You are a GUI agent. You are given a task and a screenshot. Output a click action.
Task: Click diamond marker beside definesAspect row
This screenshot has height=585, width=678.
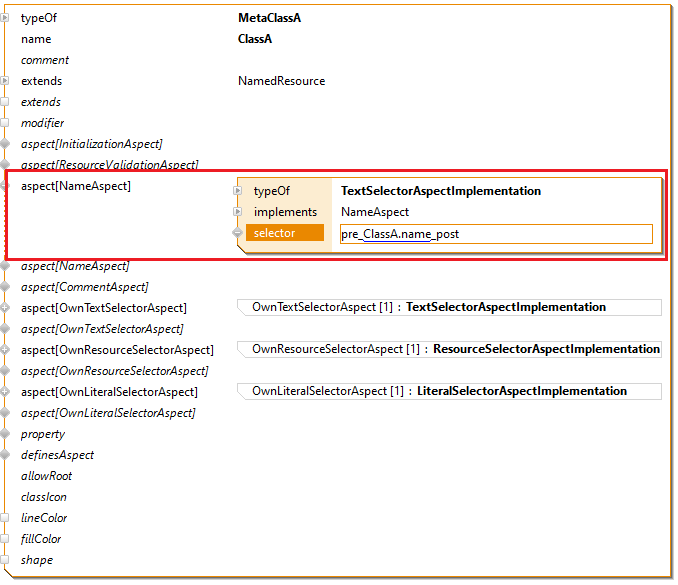pyautogui.click(x=5, y=455)
